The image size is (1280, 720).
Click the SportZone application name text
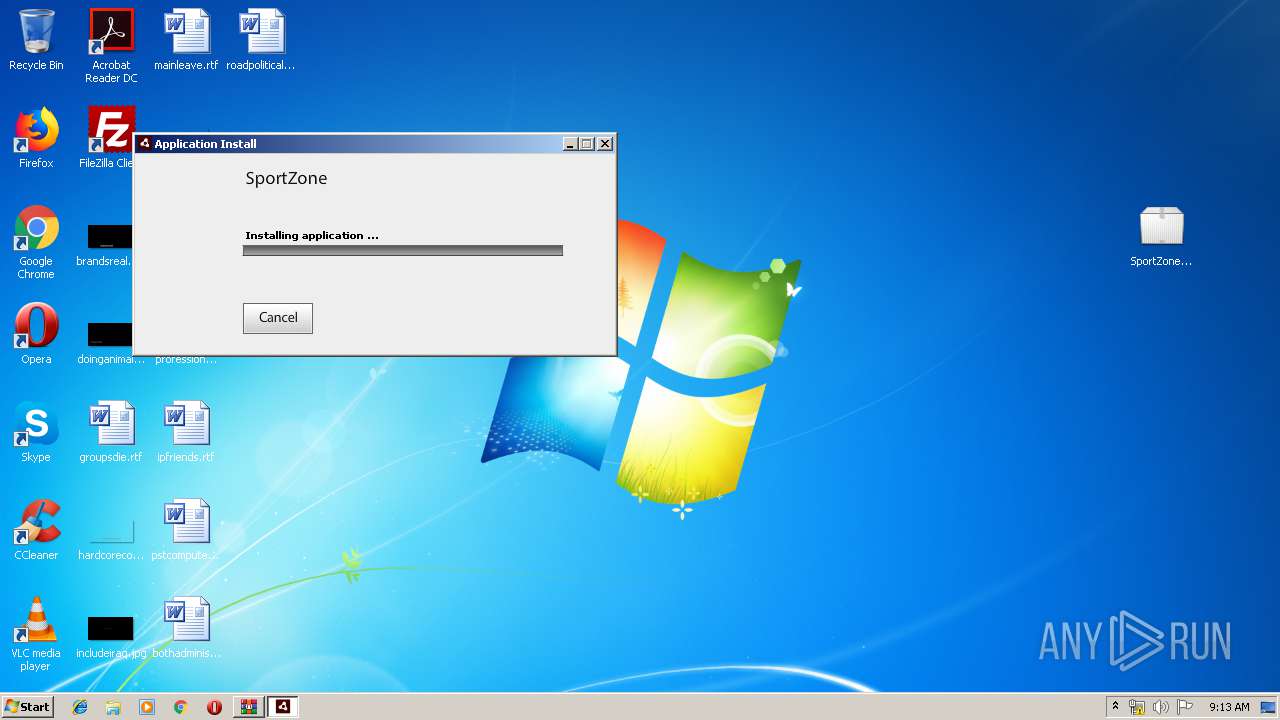click(286, 178)
